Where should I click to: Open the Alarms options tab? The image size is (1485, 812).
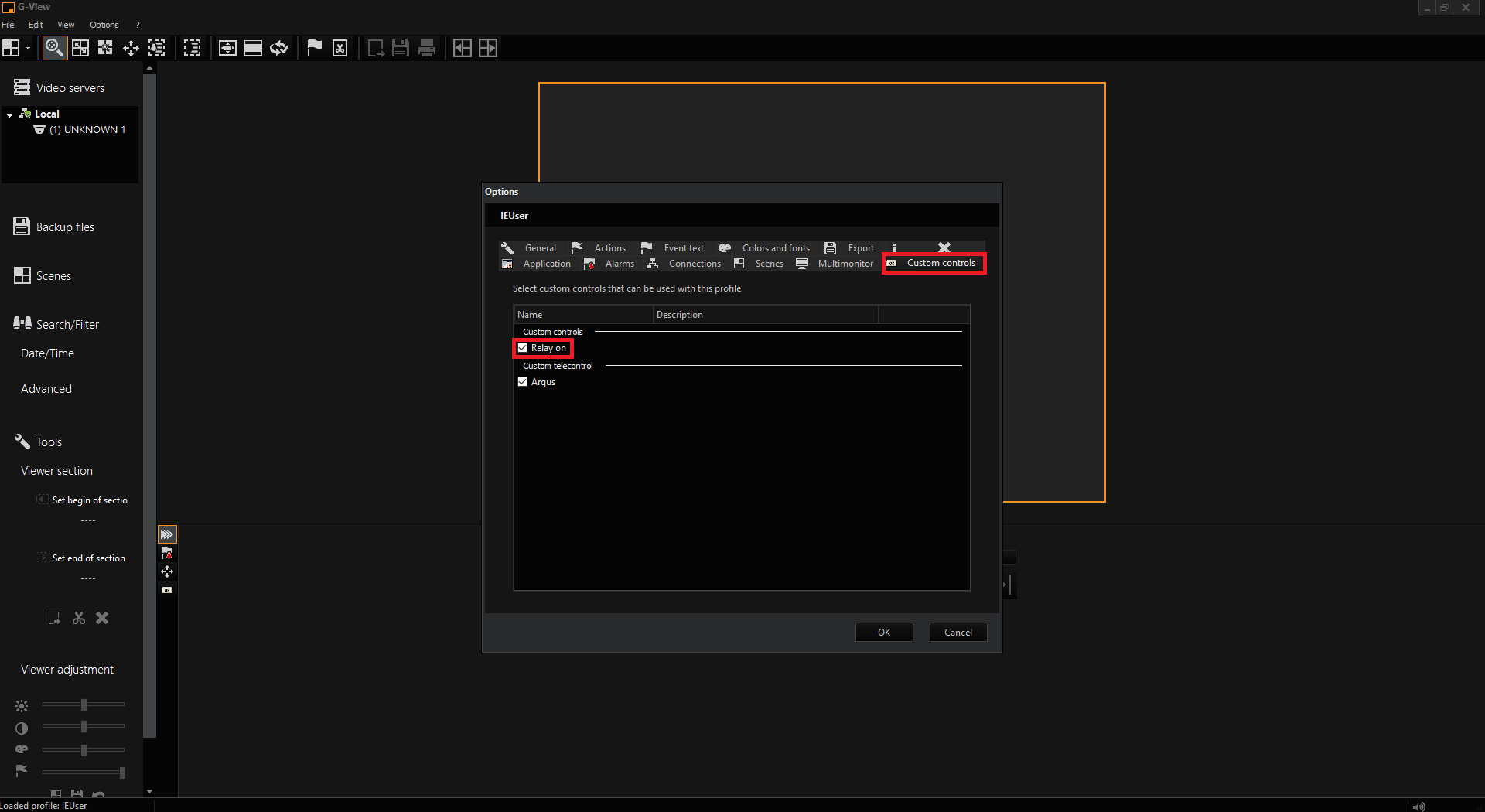pyautogui.click(x=619, y=264)
